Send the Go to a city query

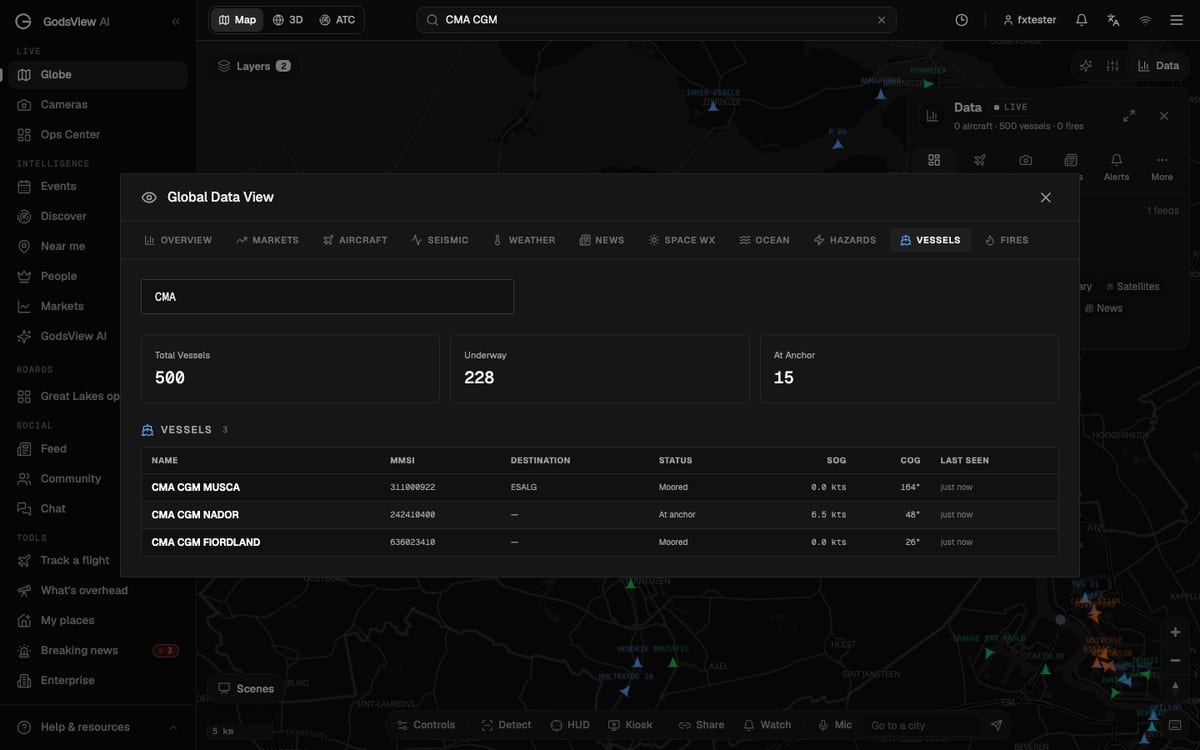(996, 725)
